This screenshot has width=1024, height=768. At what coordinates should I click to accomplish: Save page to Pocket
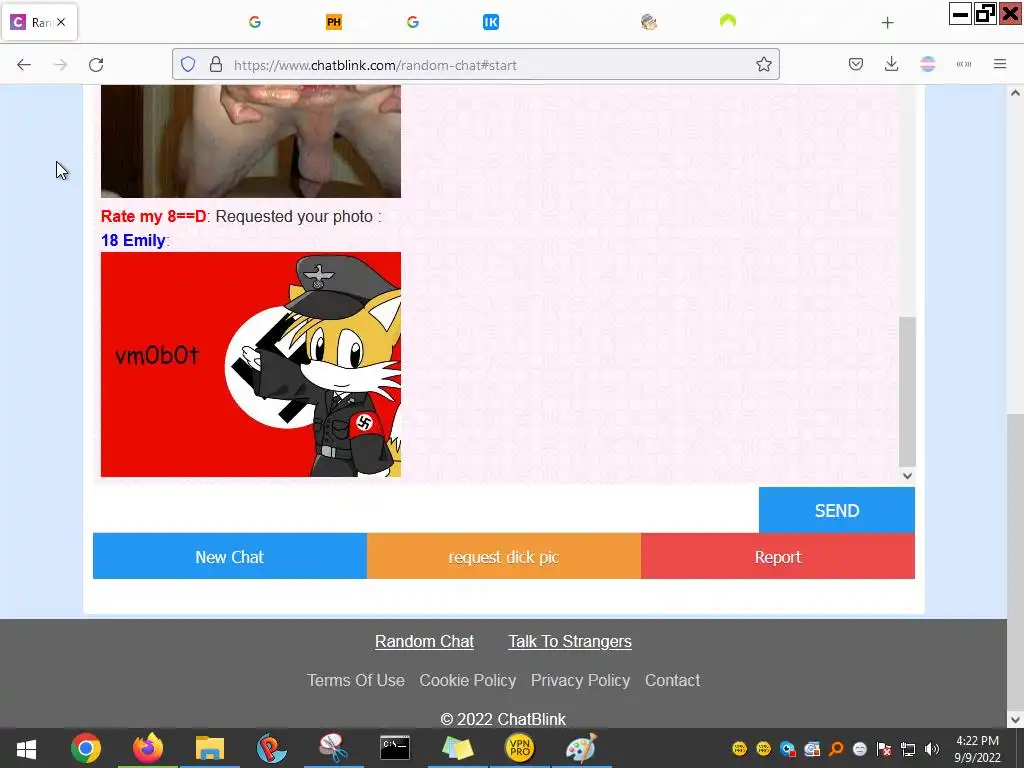tap(856, 64)
